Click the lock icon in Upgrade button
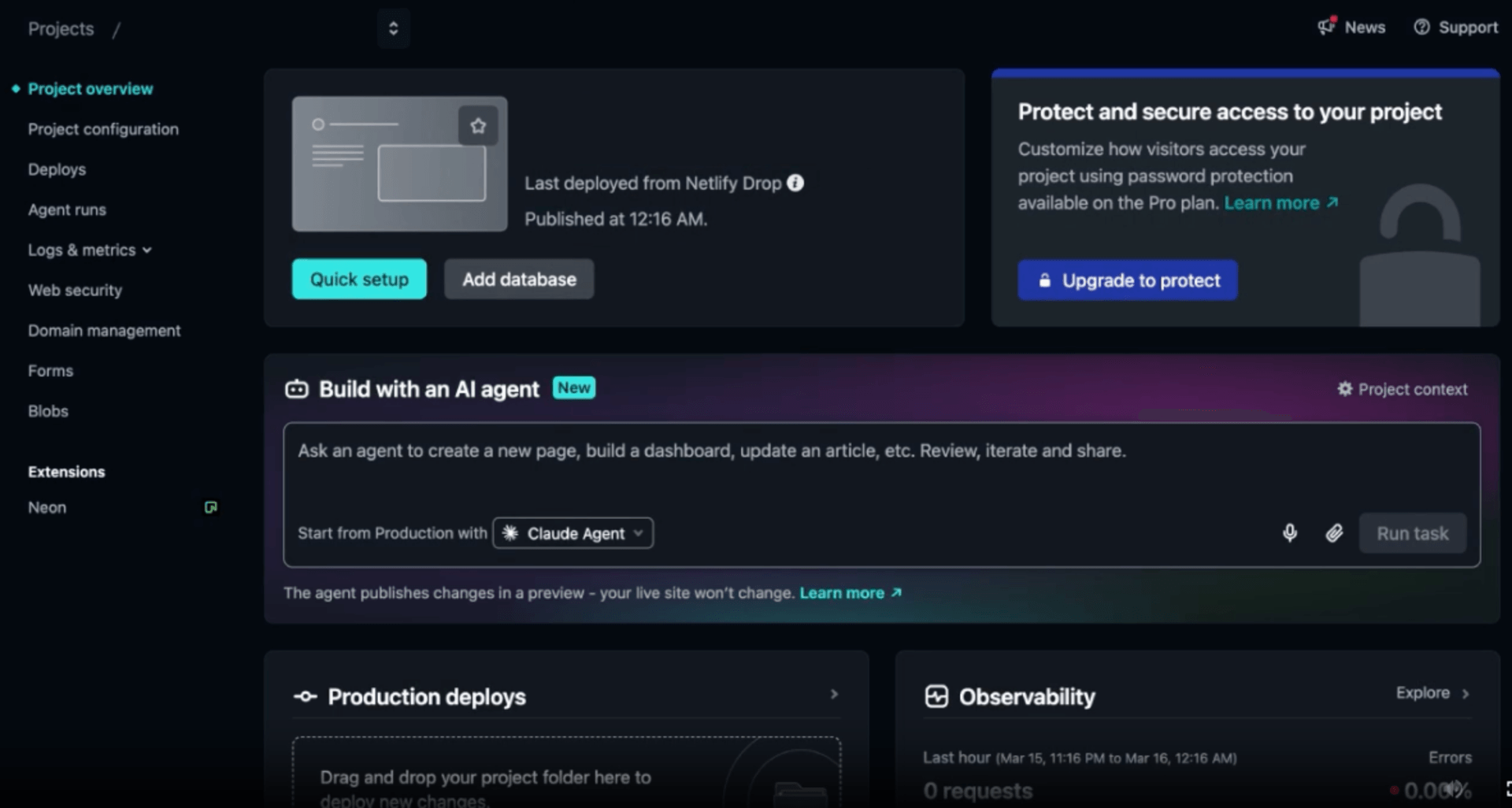Image resolution: width=1512 pixels, height=808 pixels. (1044, 280)
